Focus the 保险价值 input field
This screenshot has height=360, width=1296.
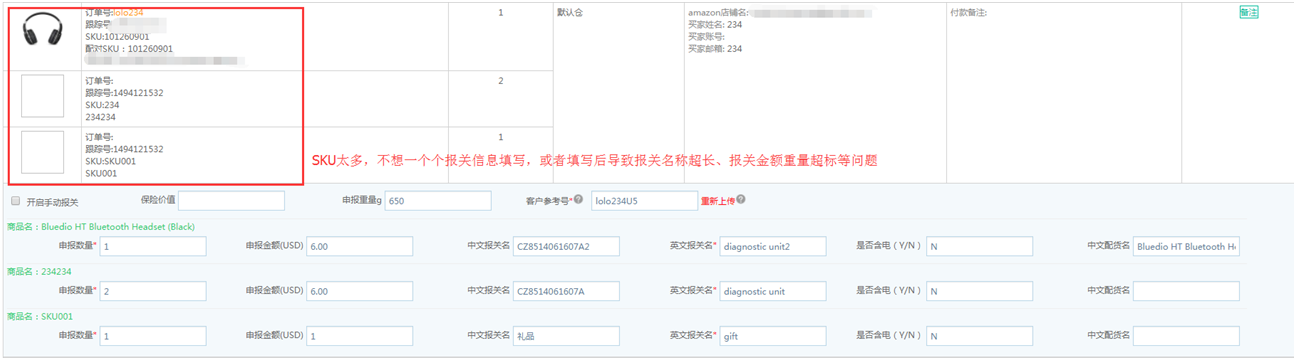[231, 201]
